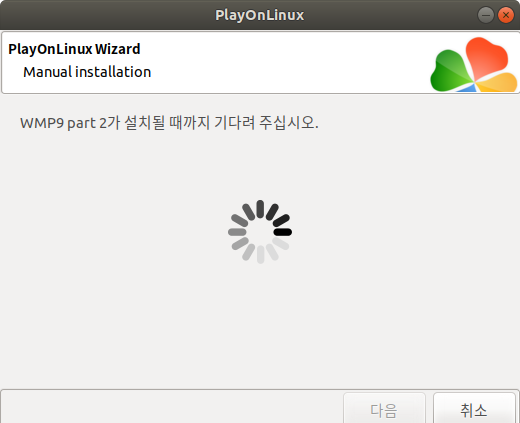Click the loading spinner animation
520x423 pixels.
(x=260, y=232)
